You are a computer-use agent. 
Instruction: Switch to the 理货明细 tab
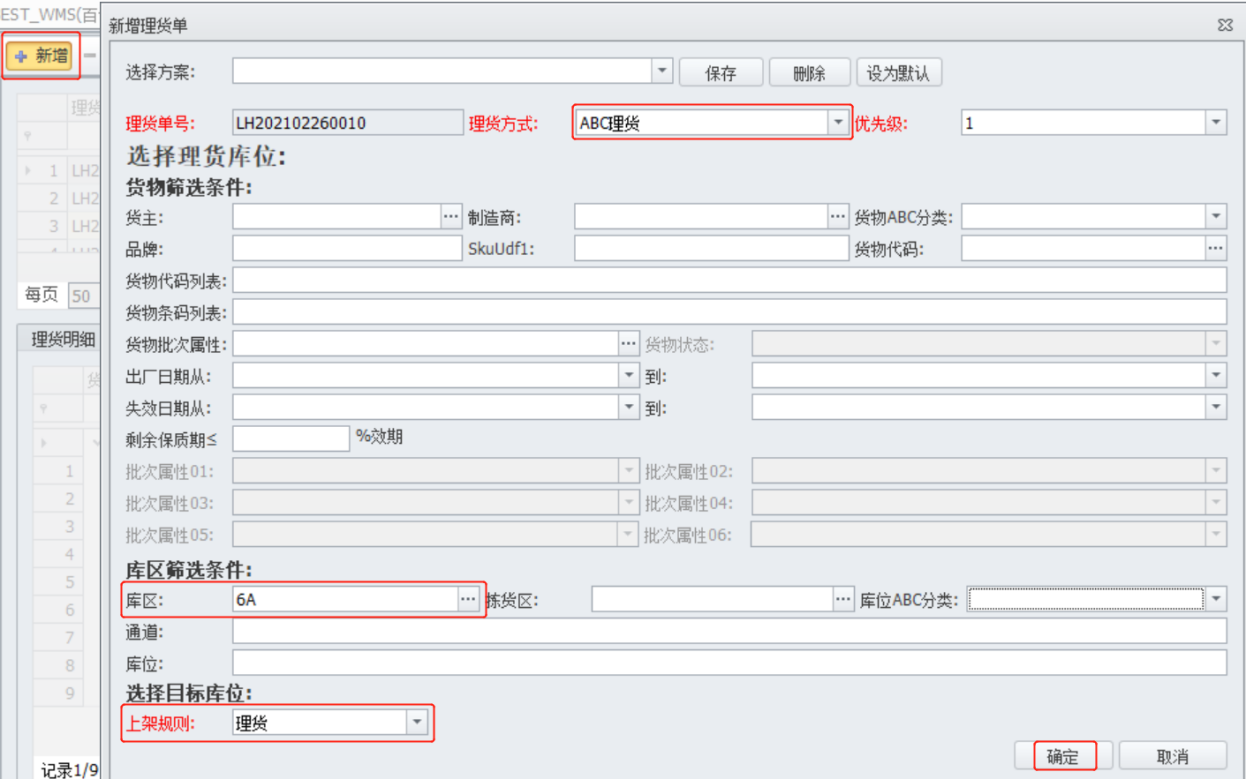tap(63, 339)
